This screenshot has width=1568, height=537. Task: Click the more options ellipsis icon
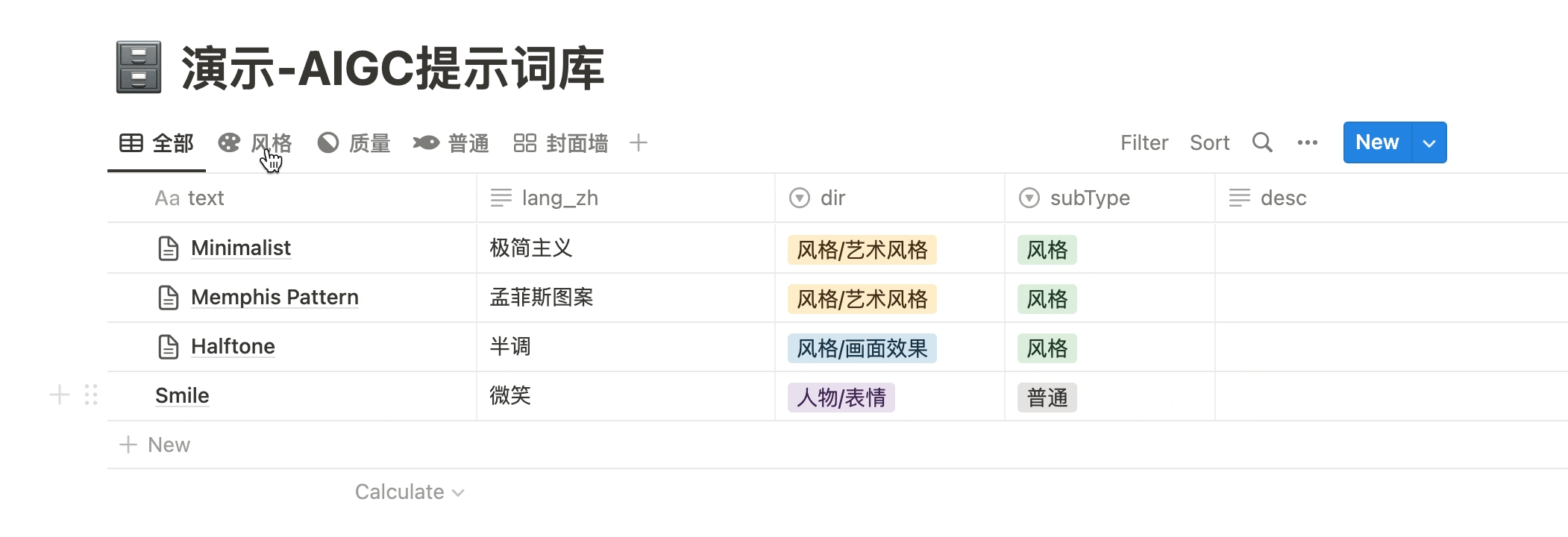[x=1307, y=142]
